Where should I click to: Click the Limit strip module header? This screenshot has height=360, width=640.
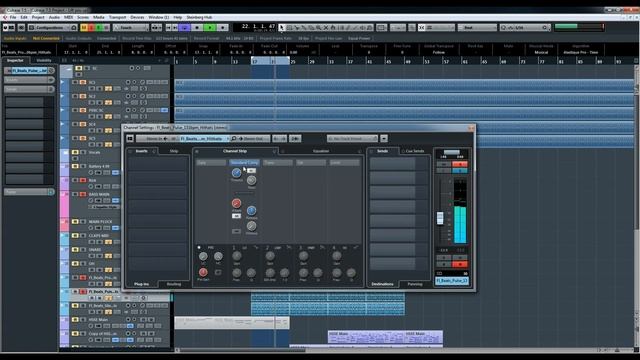344,162
